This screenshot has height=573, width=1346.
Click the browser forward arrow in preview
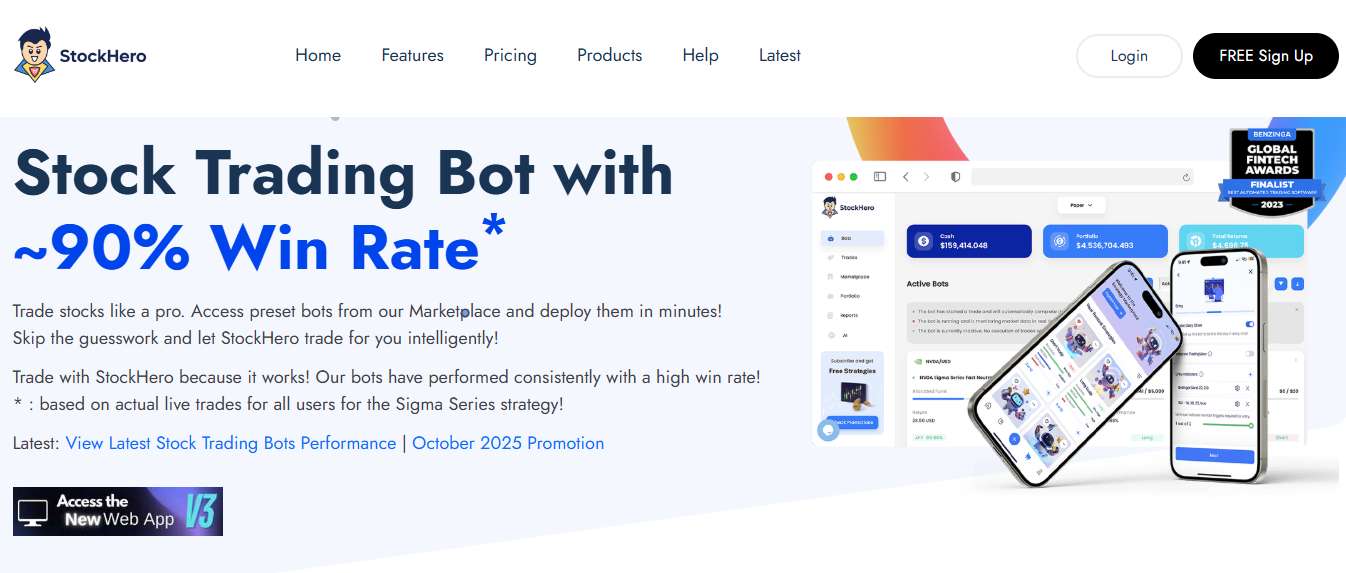click(x=926, y=177)
